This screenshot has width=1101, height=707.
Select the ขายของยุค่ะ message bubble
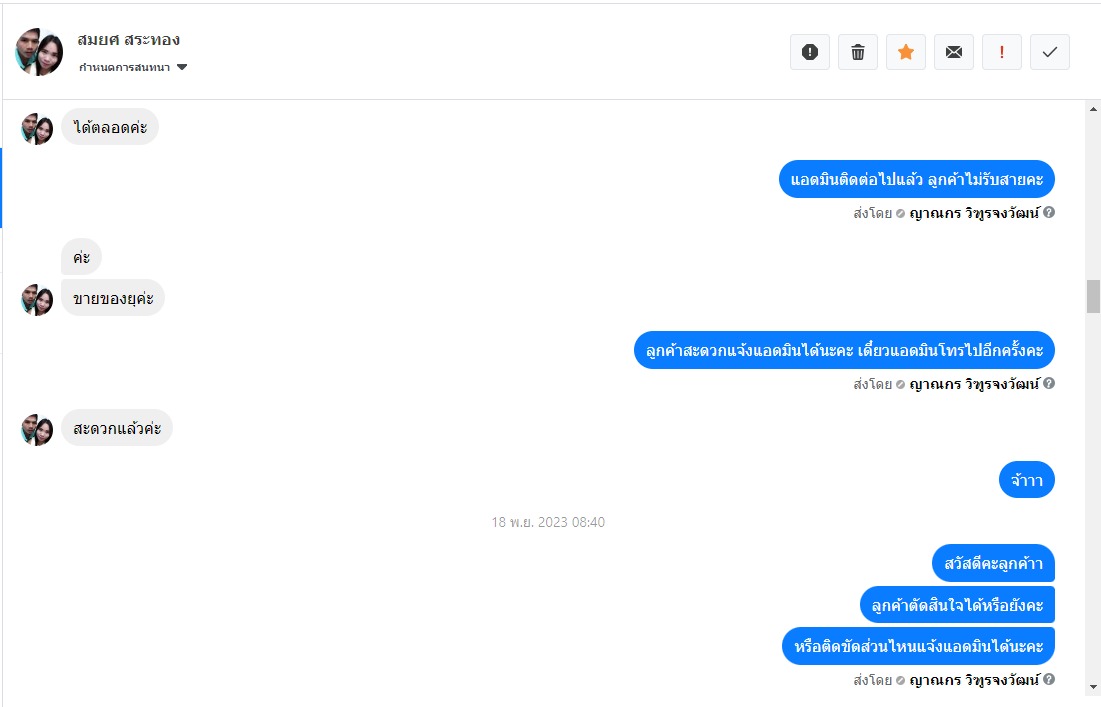(113, 298)
